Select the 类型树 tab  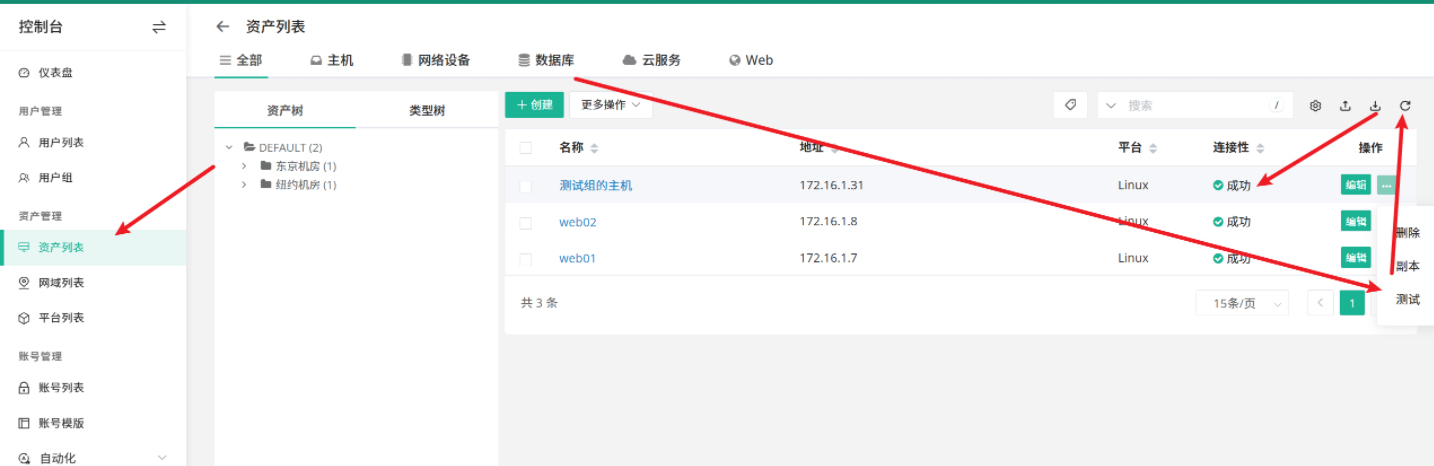pos(427,111)
